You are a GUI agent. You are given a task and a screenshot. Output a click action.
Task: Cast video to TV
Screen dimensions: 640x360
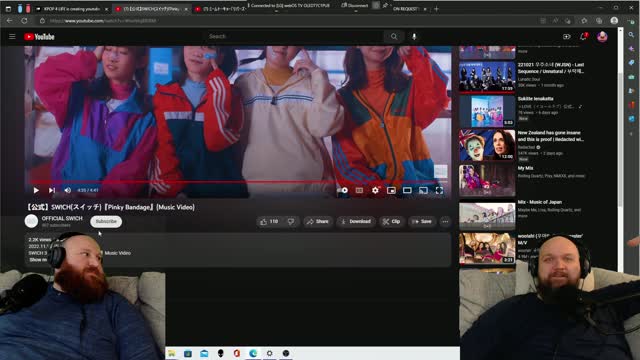click(423, 190)
